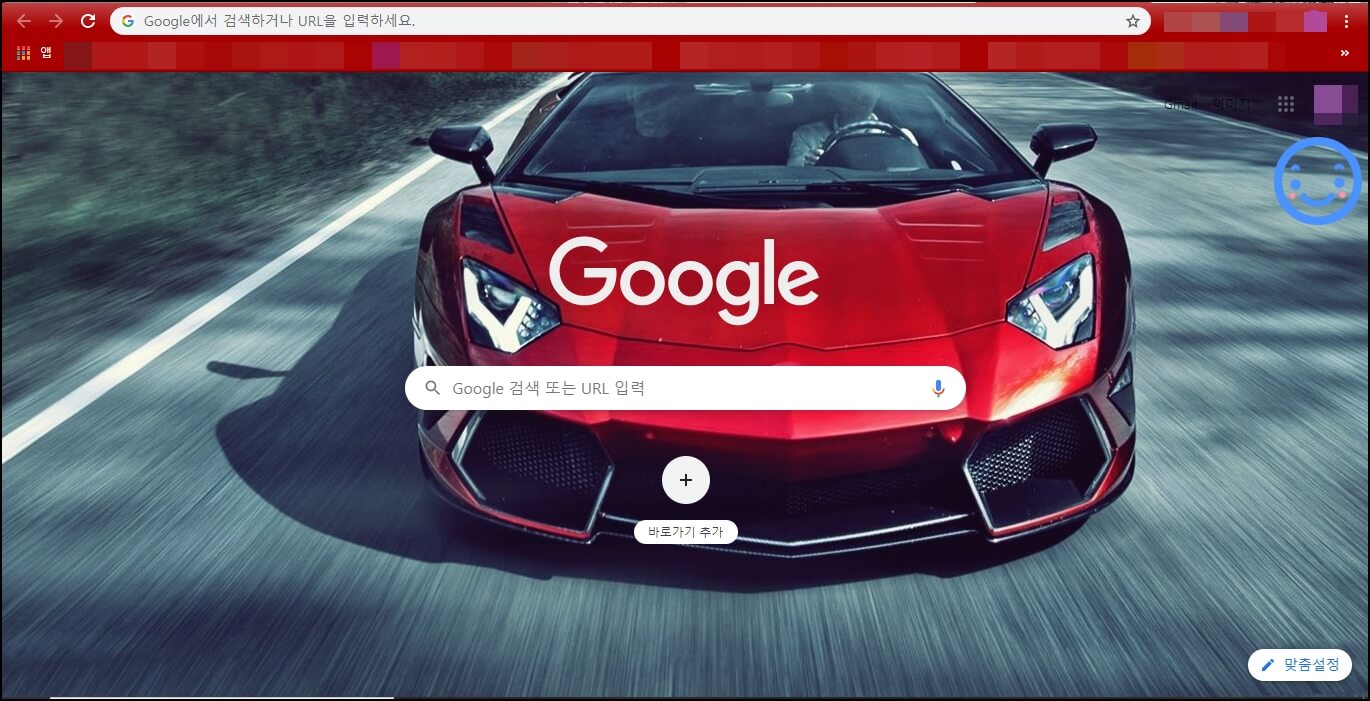The width and height of the screenshot is (1370, 701).
Task: Focus the address bar URL field
Action: [630, 21]
